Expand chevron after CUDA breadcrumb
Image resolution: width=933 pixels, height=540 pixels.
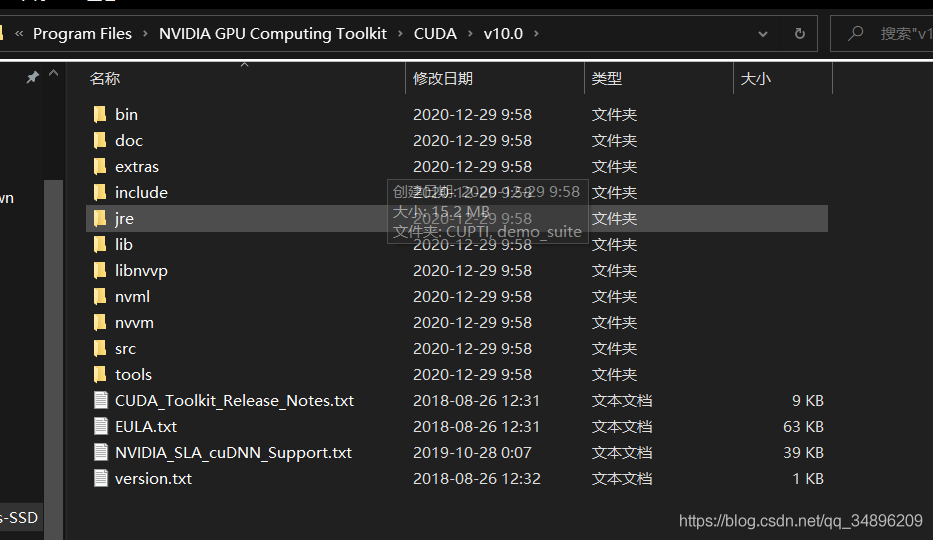tap(470, 34)
